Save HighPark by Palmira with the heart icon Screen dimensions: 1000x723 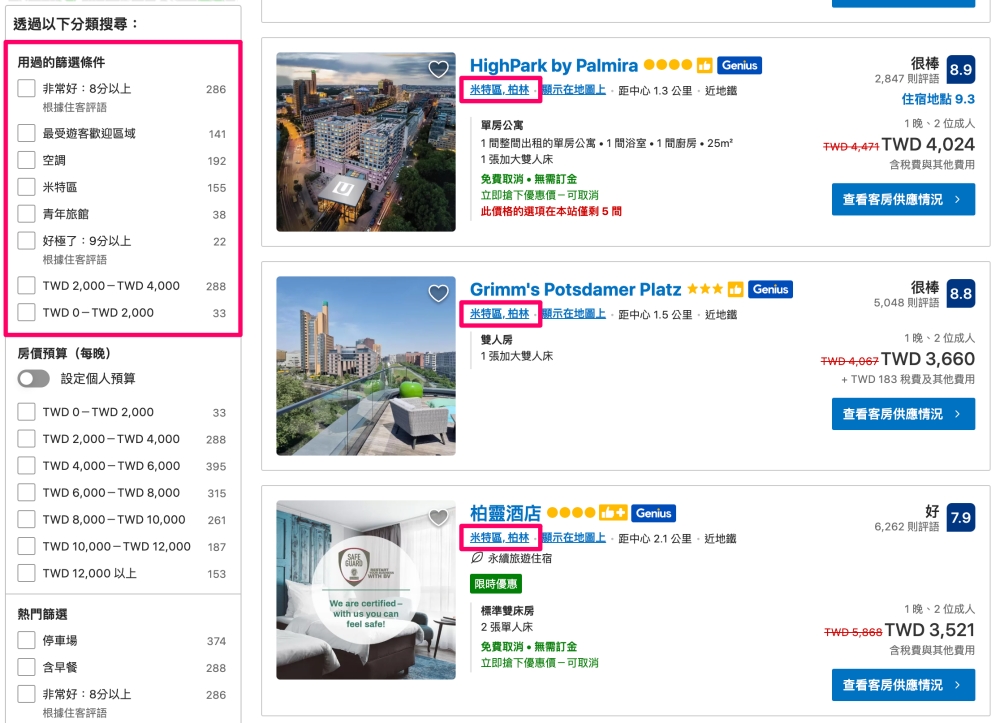pos(438,69)
